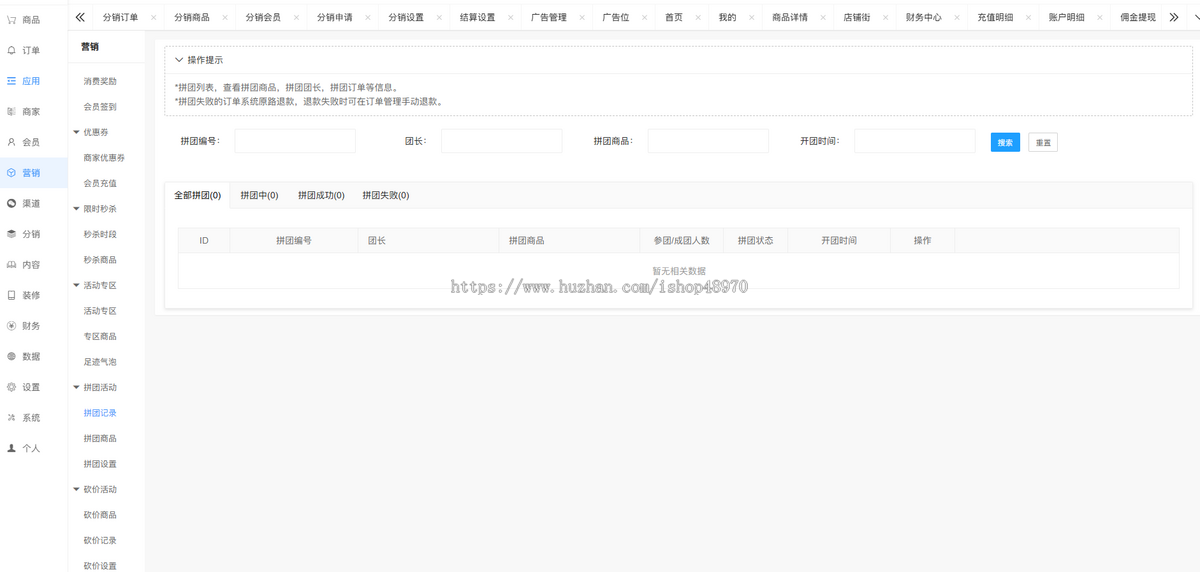
Task: Switch to the 分销会员 tab
Action: coord(263,18)
